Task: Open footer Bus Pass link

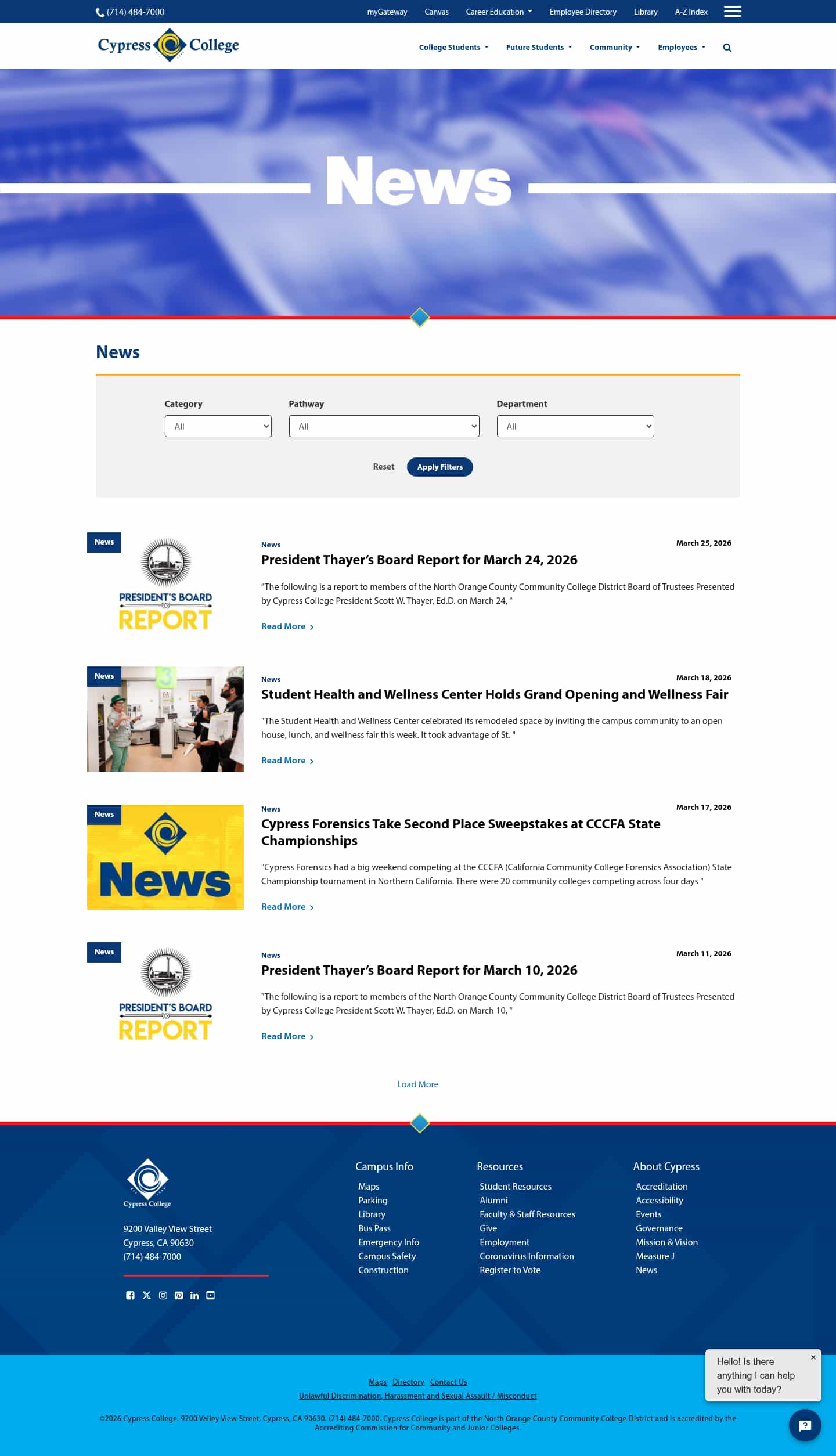Action: pyautogui.click(x=374, y=1228)
